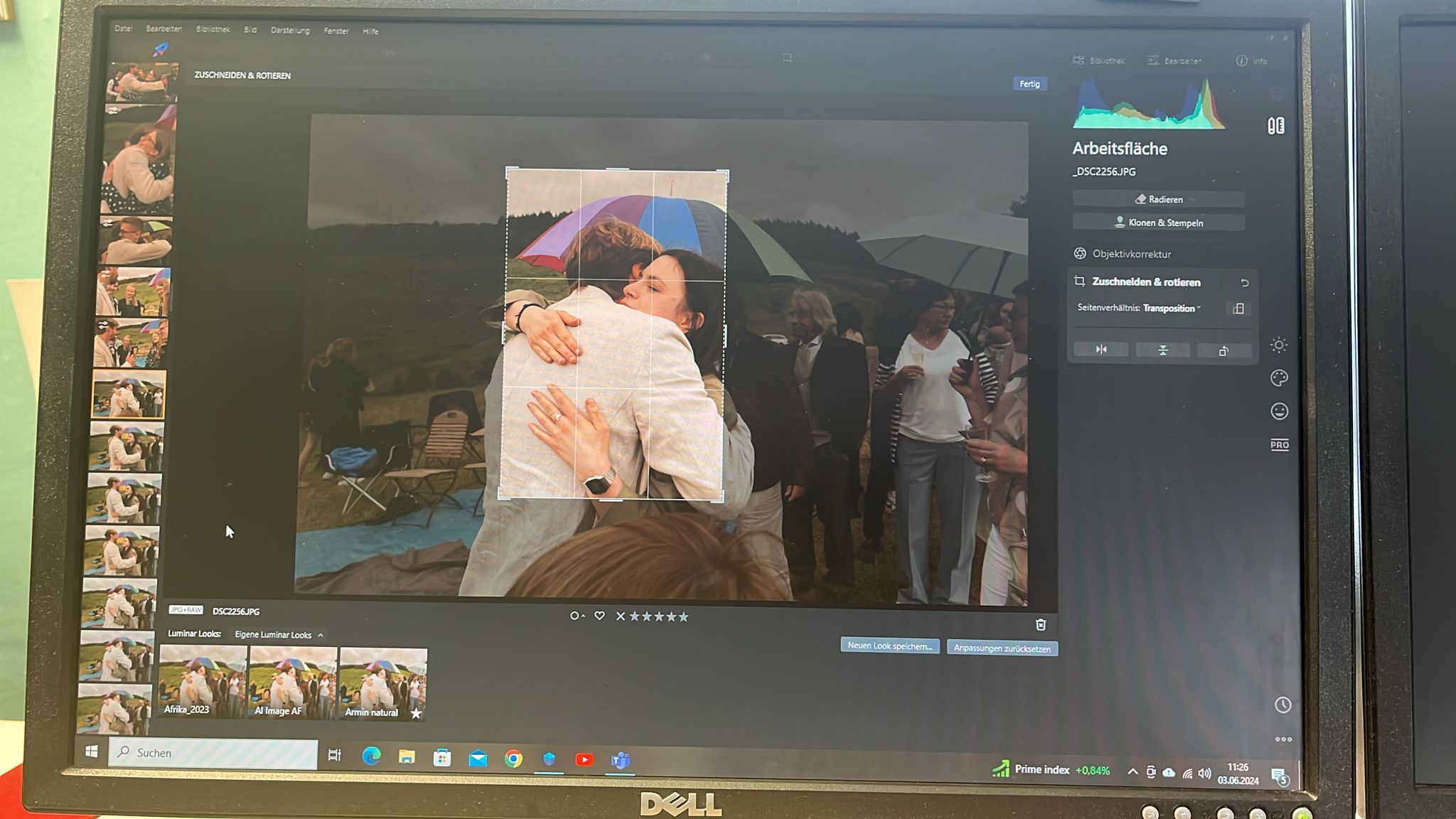
Task: Open the history clock icon
Action: pyautogui.click(x=1283, y=705)
